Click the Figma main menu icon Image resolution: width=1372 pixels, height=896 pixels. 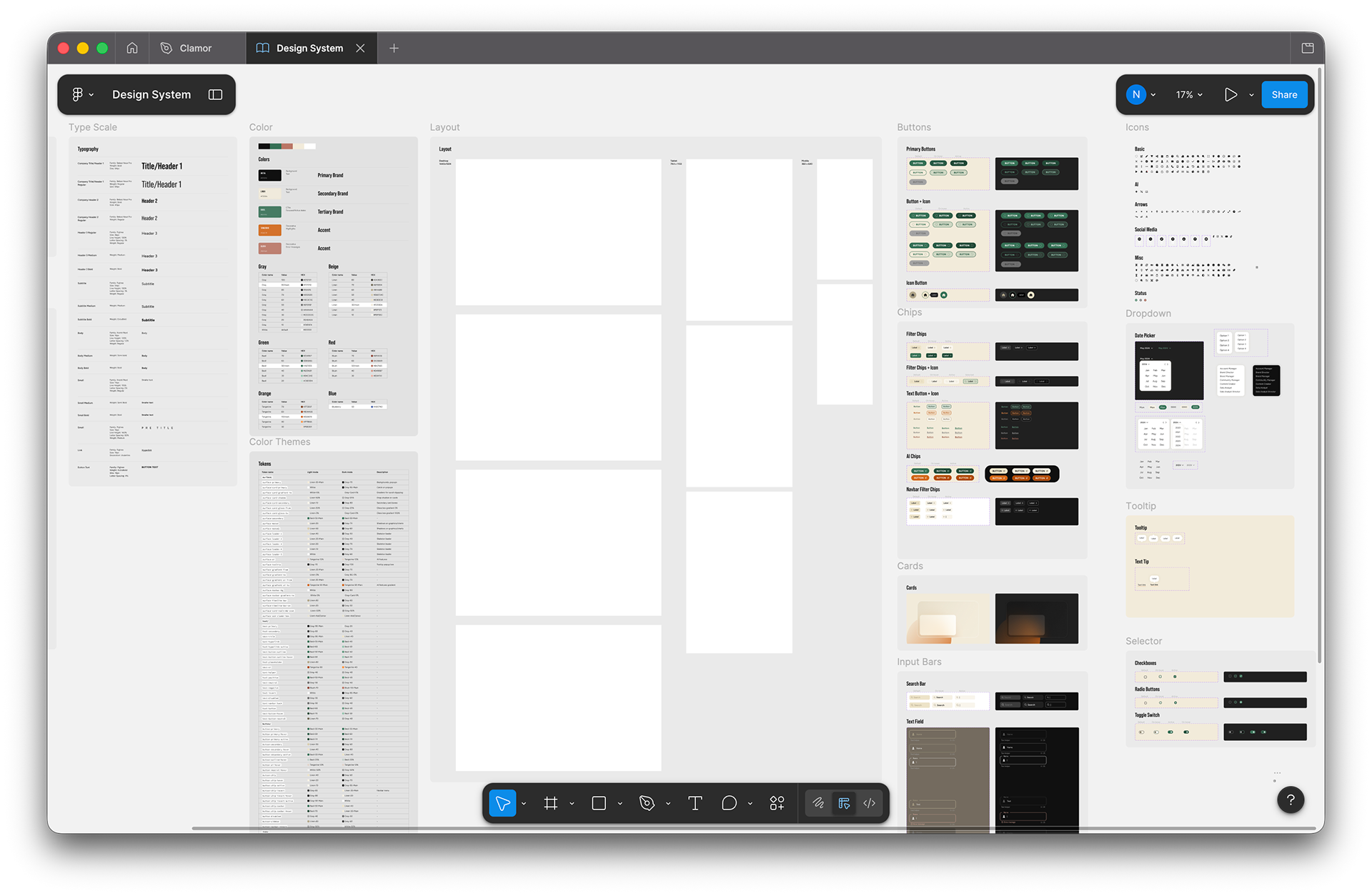(x=78, y=94)
